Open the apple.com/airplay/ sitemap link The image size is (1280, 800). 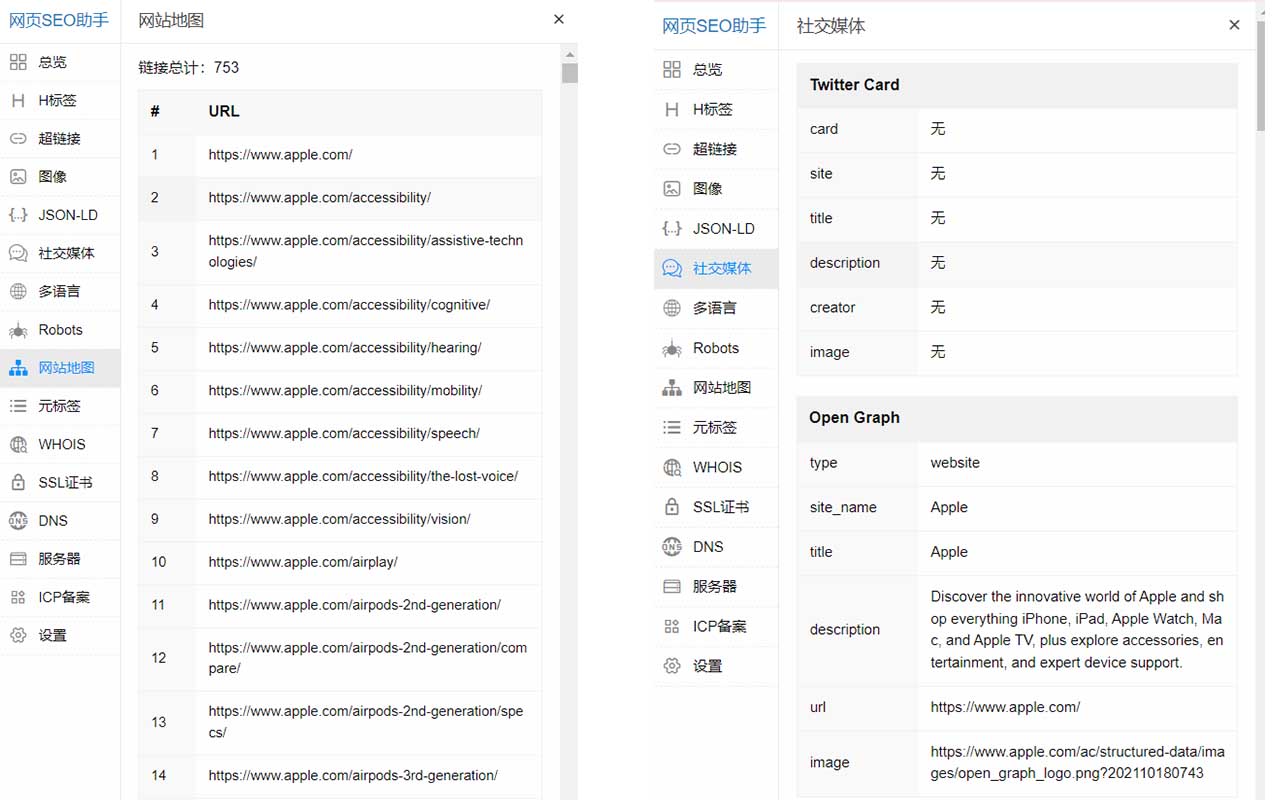tap(303, 562)
